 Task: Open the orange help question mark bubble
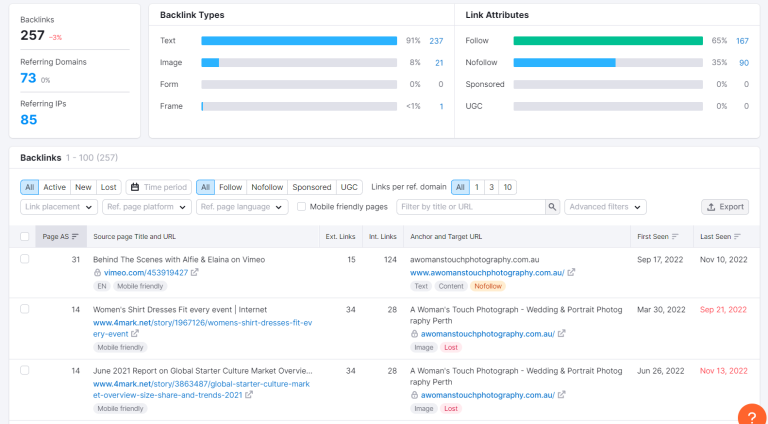[x=754, y=415]
